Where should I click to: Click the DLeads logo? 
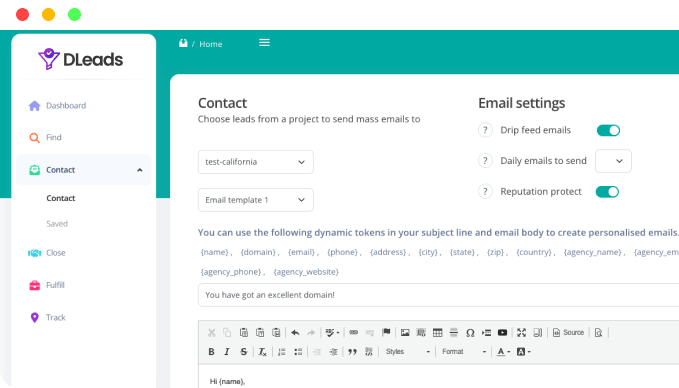(x=81, y=59)
